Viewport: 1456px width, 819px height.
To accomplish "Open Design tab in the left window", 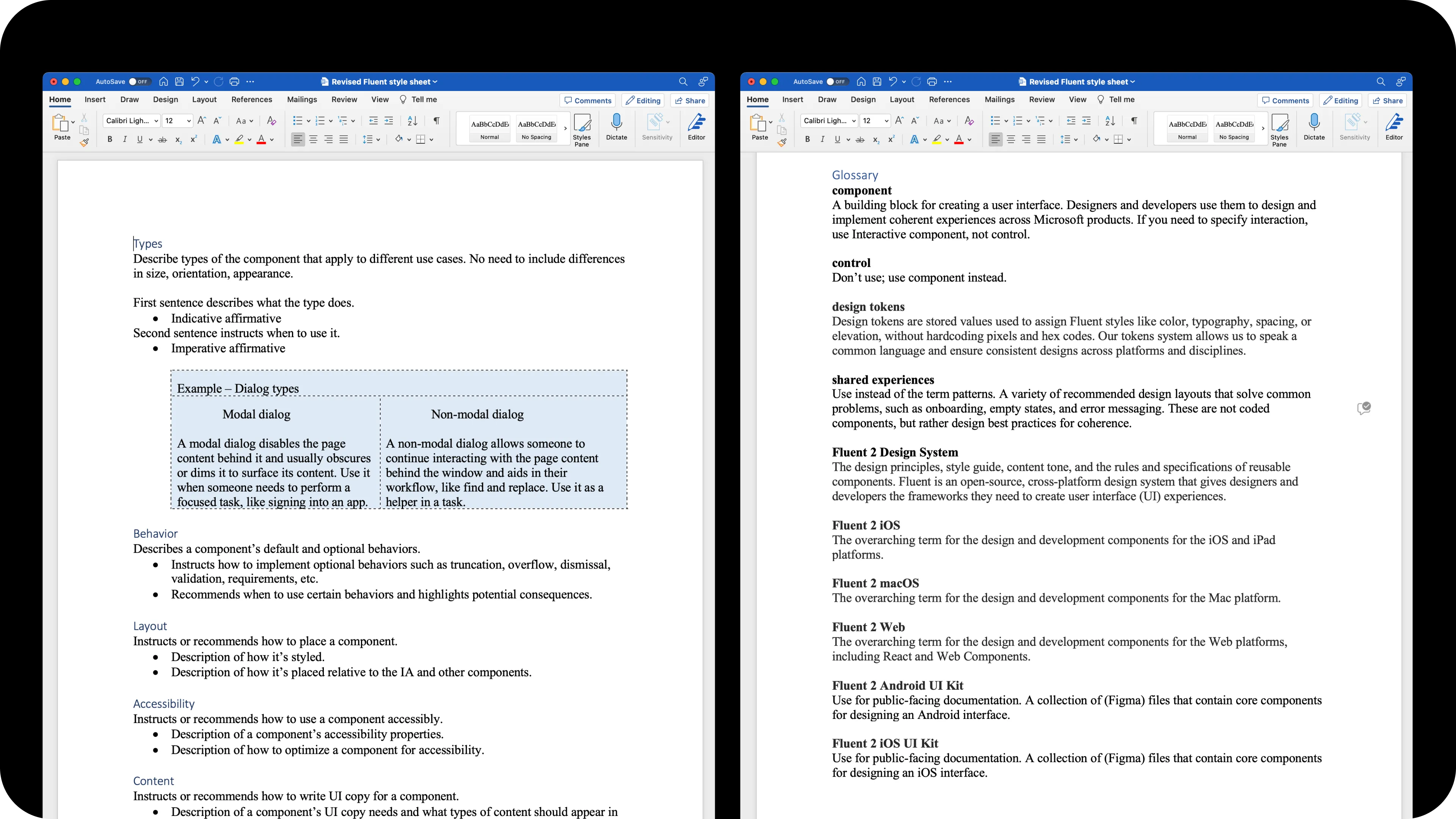I will click(165, 99).
